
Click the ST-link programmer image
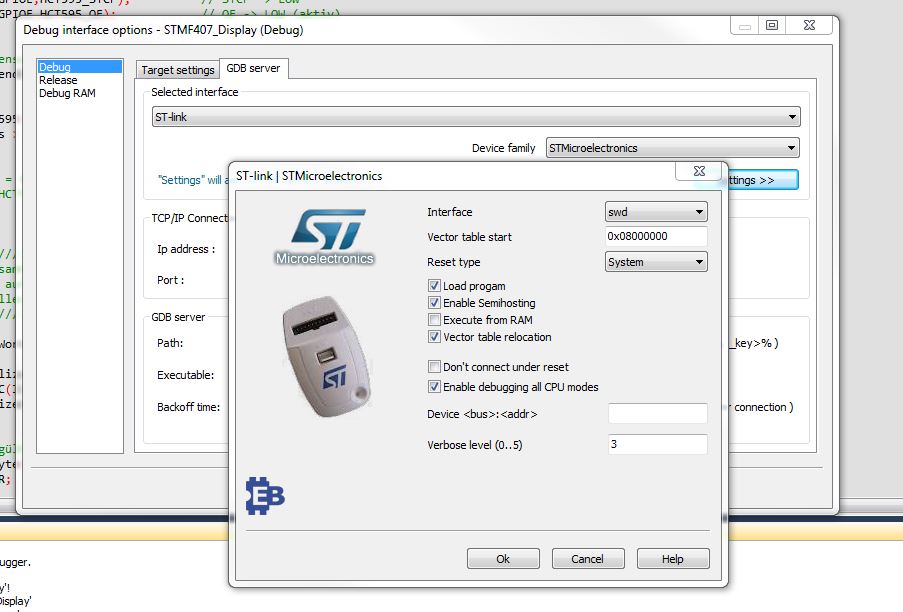(327, 356)
